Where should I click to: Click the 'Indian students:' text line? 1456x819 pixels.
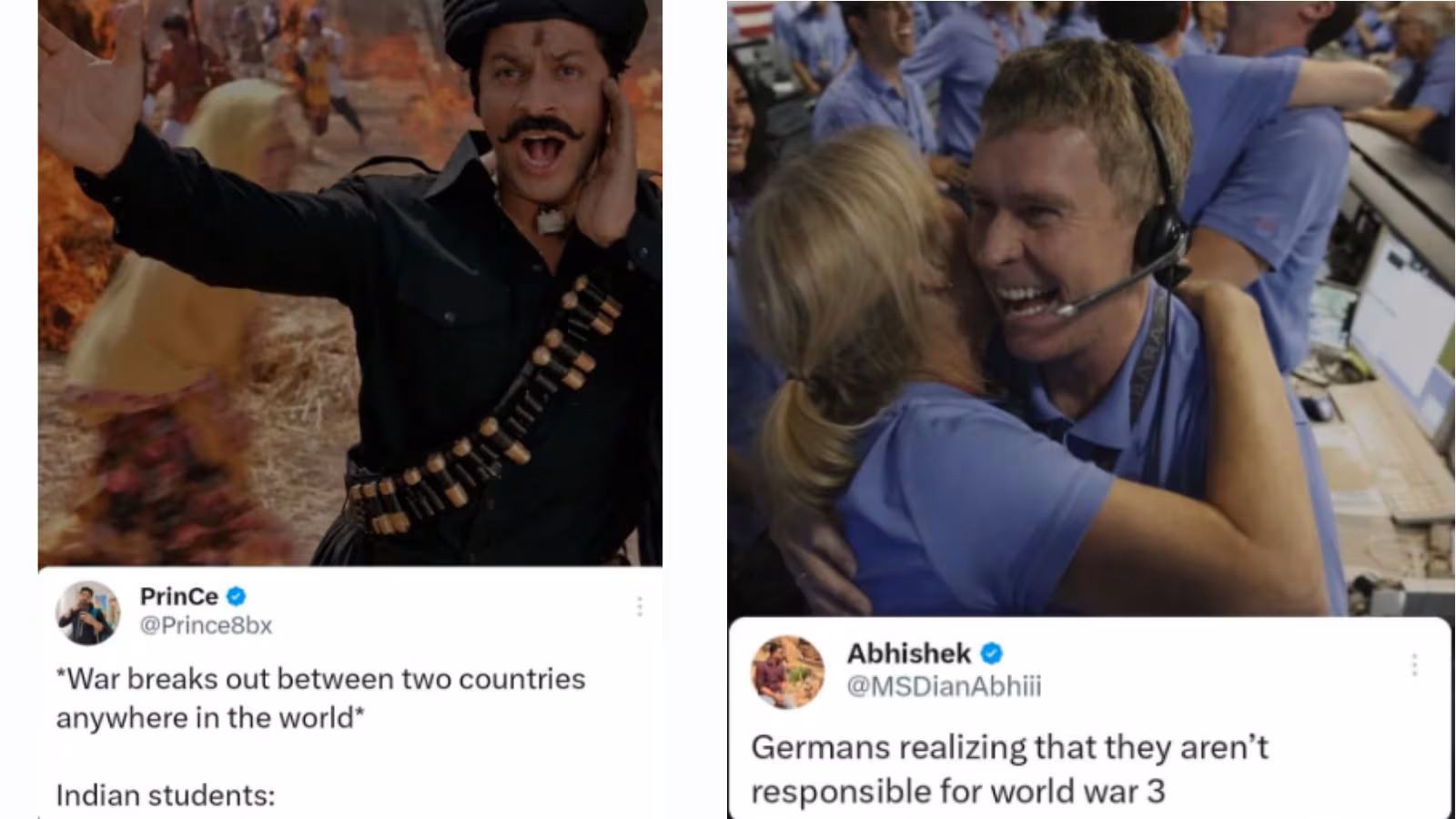(x=166, y=795)
